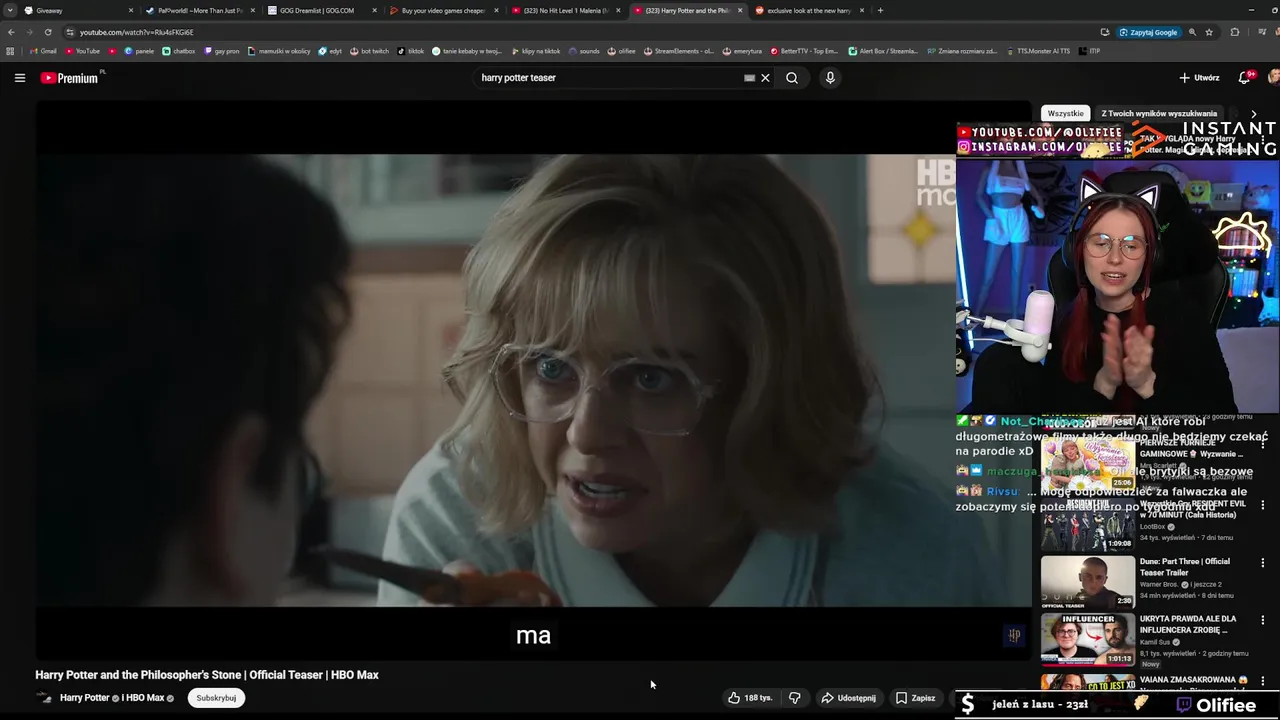Go to YouTube Premium home logo
Screen dimensions: 1280x720
[x=69, y=78]
